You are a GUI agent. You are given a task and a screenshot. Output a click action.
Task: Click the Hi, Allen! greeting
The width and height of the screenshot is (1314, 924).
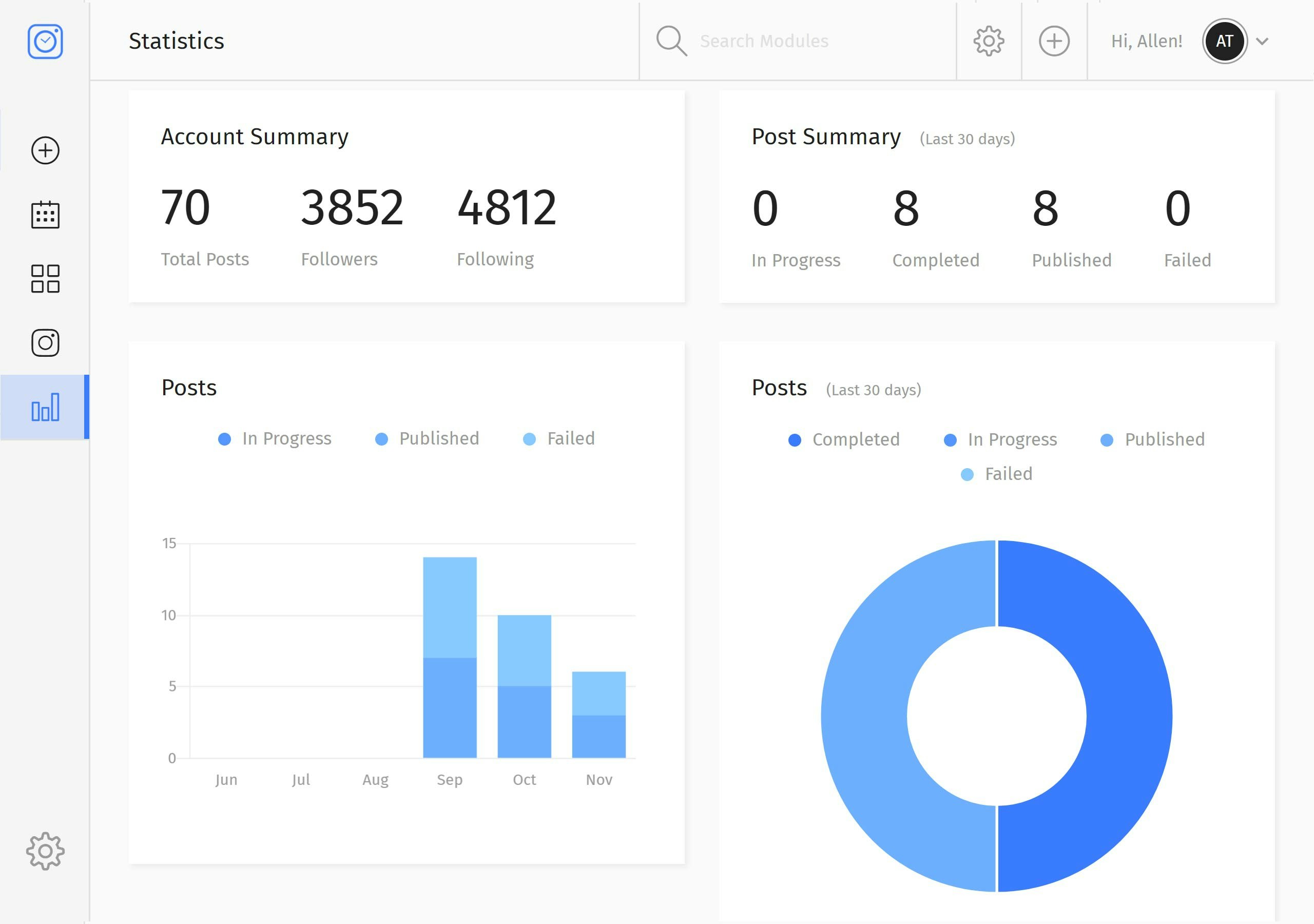(1146, 41)
